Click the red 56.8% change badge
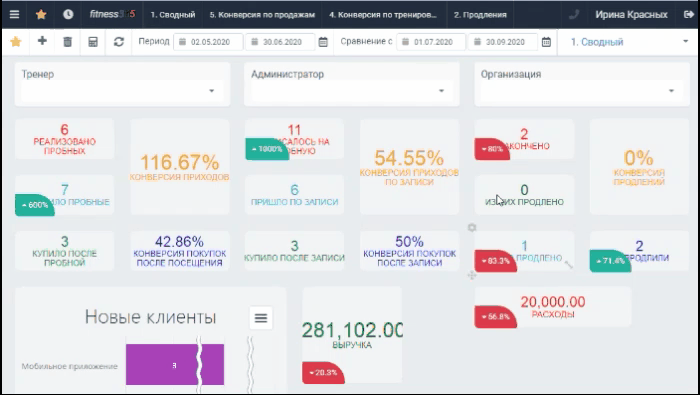700x395 pixels. [x=496, y=316]
